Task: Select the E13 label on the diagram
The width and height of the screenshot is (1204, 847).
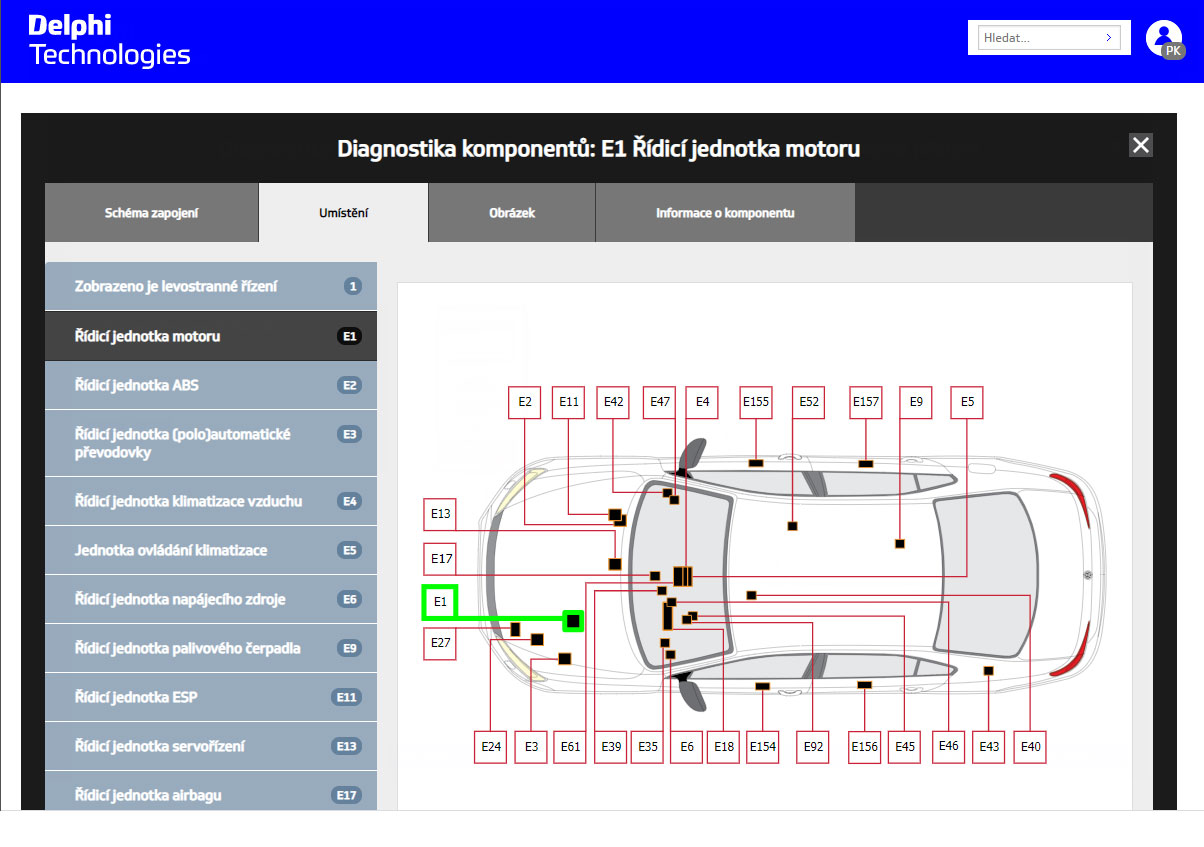Action: coord(440,514)
